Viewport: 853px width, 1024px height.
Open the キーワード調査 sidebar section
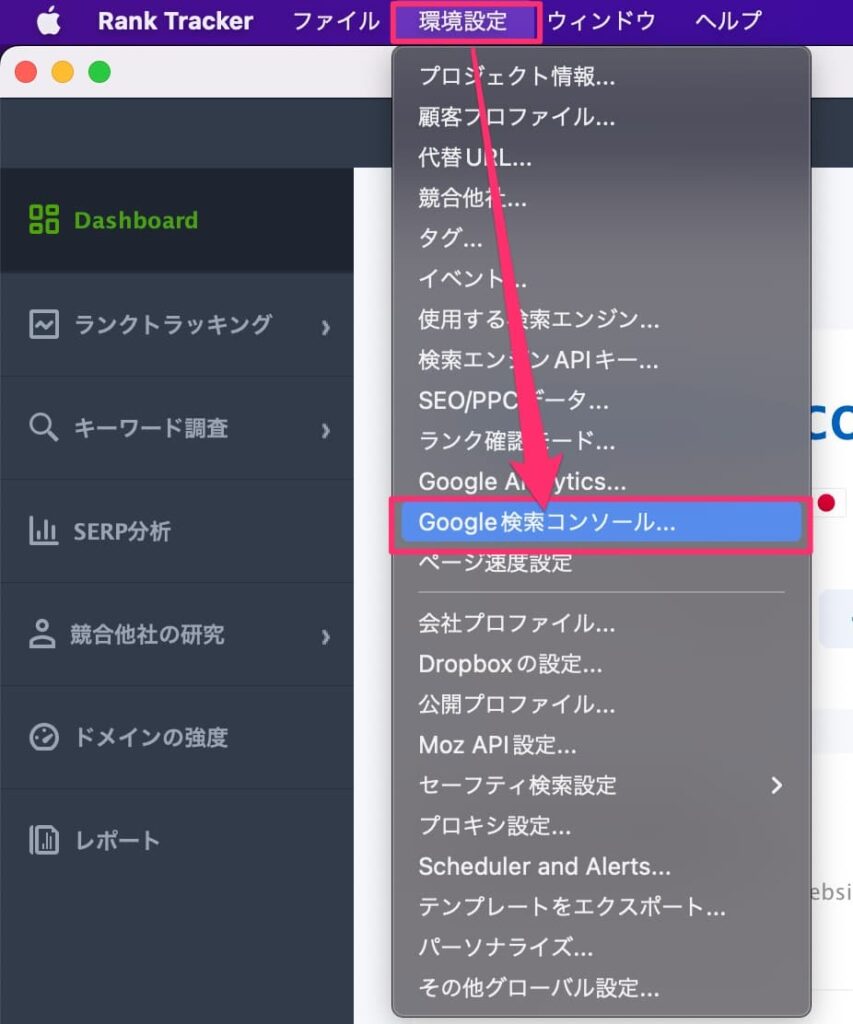[x=177, y=428]
